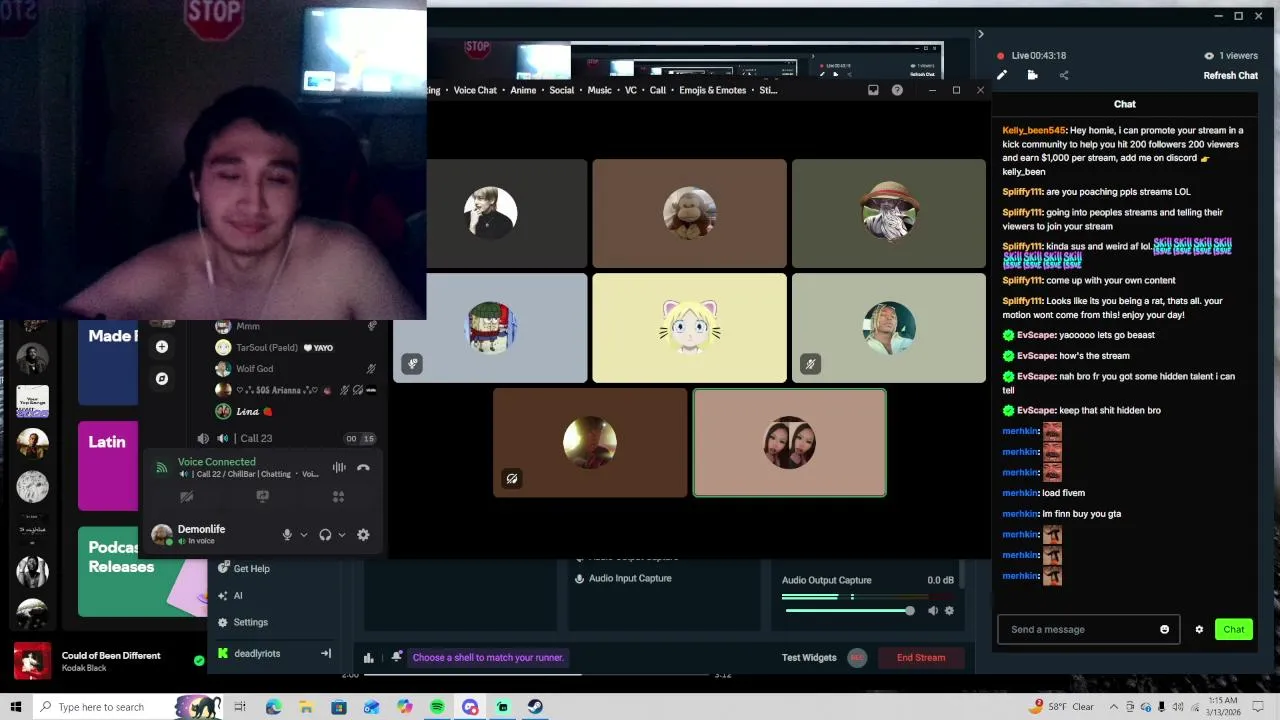The image size is (1280, 720).
Task: Open Audio Output Capture settings gear
Action: (x=949, y=610)
